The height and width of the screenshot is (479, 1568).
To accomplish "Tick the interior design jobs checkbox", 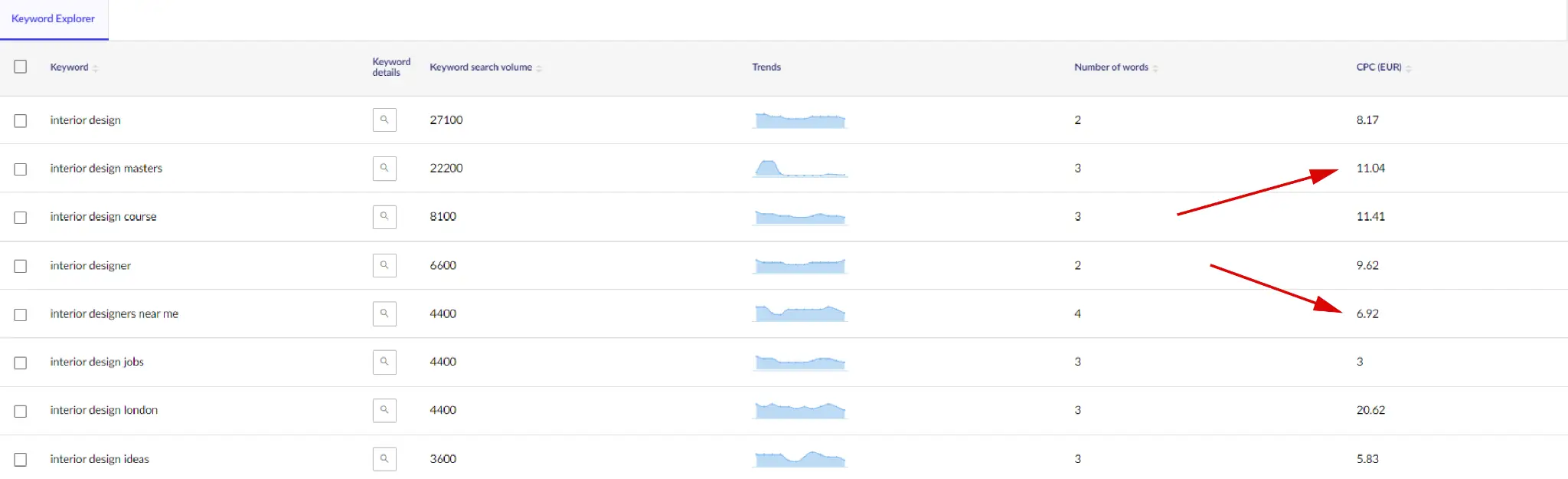I will point(21,363).
